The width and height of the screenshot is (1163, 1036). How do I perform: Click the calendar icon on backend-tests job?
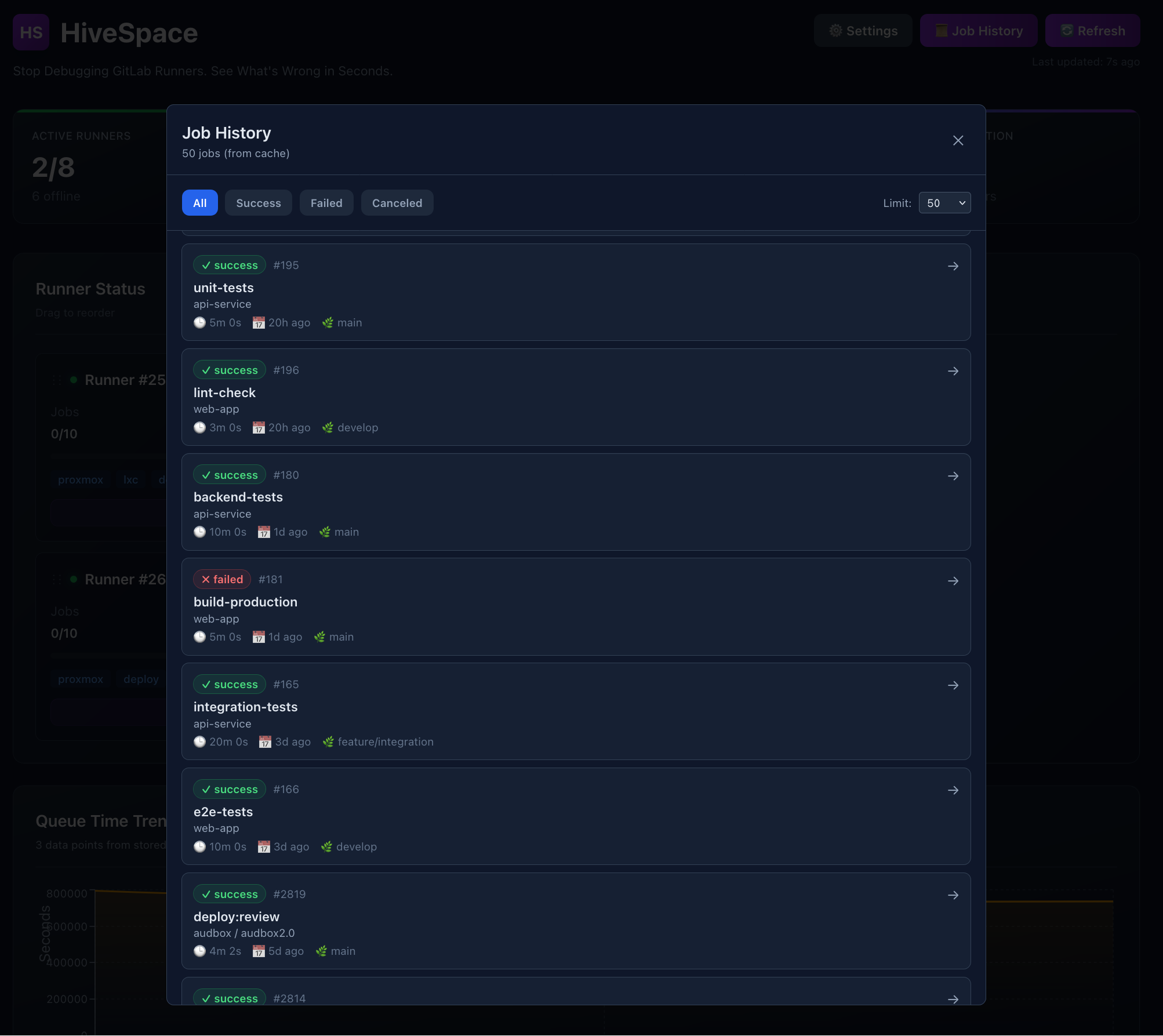click(264, 532)
